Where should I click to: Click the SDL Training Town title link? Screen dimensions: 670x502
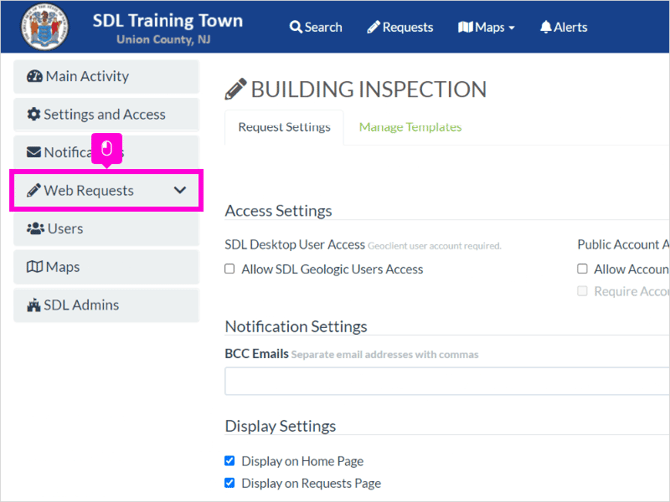(168, 21)
